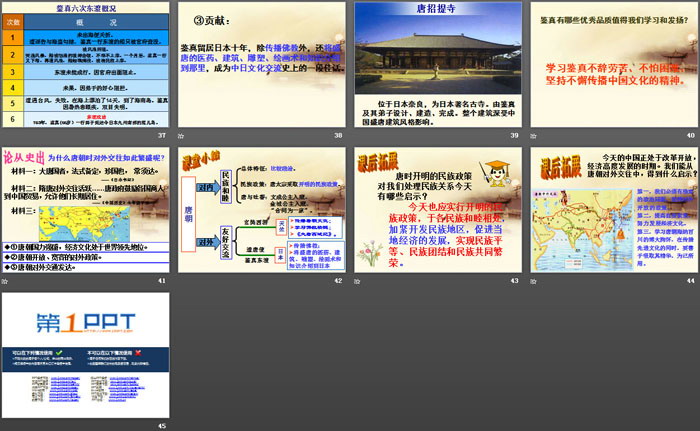Select slide 42 课堂小结 mind map
Screen dimensions: 700x431
[260, 210]
